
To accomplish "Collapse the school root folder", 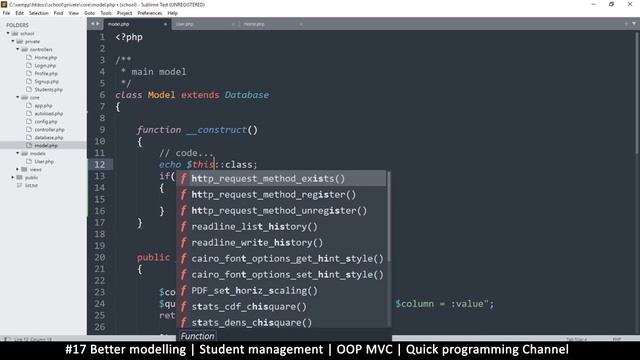I will click(x=8, y=33).
